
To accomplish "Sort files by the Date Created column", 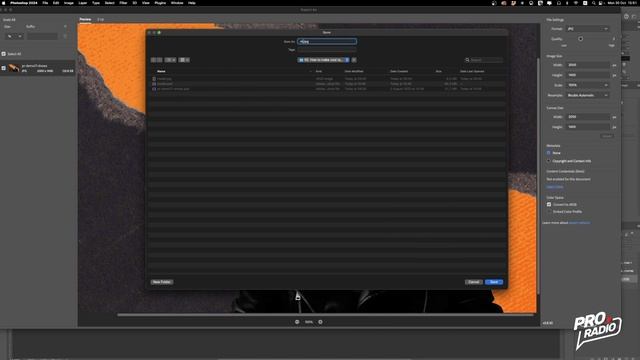I will (399, 71).
